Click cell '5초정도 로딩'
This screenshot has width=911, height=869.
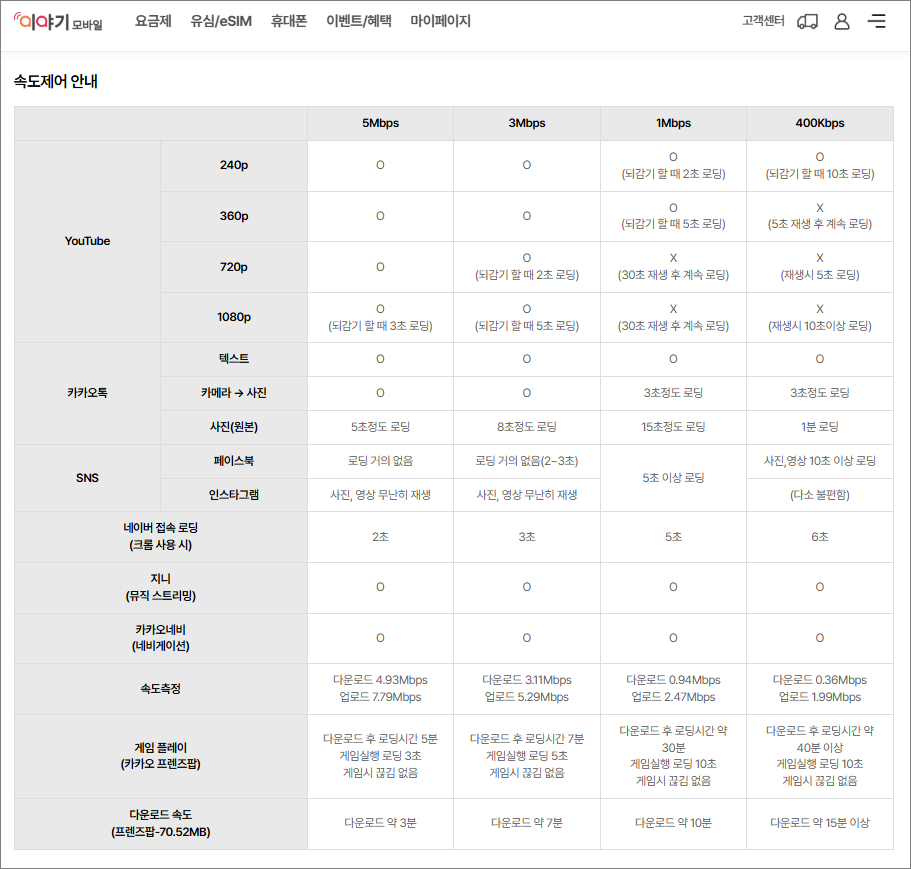[381, 427]
